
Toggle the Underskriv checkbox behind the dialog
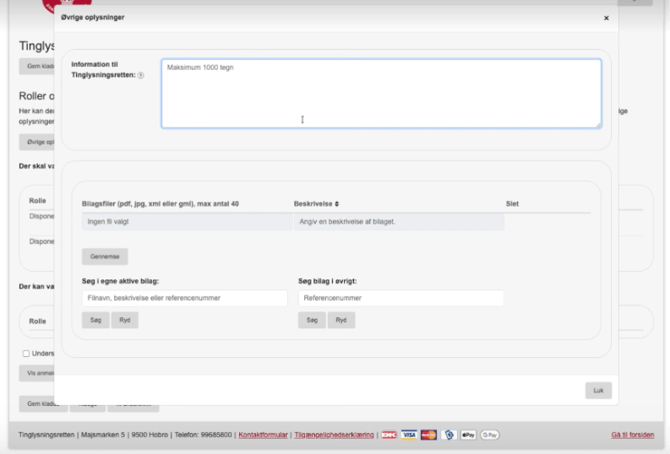[26, 353]
